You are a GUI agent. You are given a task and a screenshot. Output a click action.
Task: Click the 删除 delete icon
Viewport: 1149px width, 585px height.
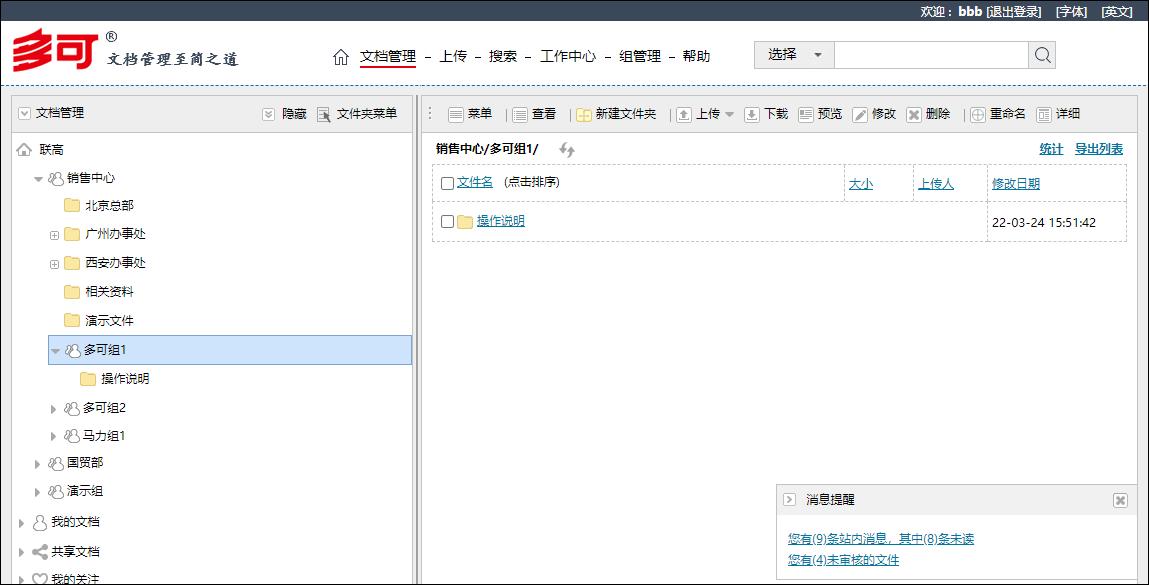(911, 113)
